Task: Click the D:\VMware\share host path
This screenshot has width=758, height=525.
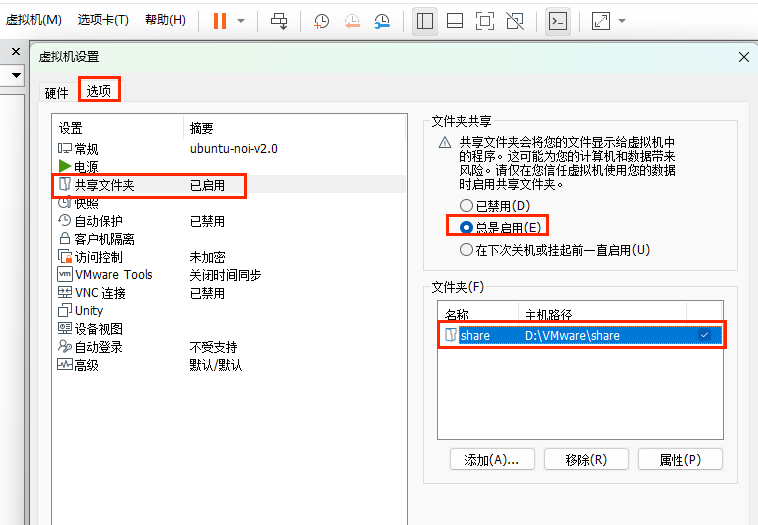Action: [x=572, y=335]
